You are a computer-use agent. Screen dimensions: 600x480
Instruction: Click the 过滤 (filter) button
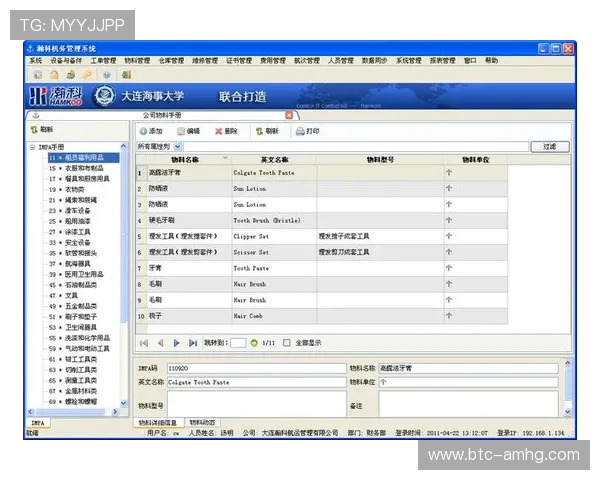550,147
